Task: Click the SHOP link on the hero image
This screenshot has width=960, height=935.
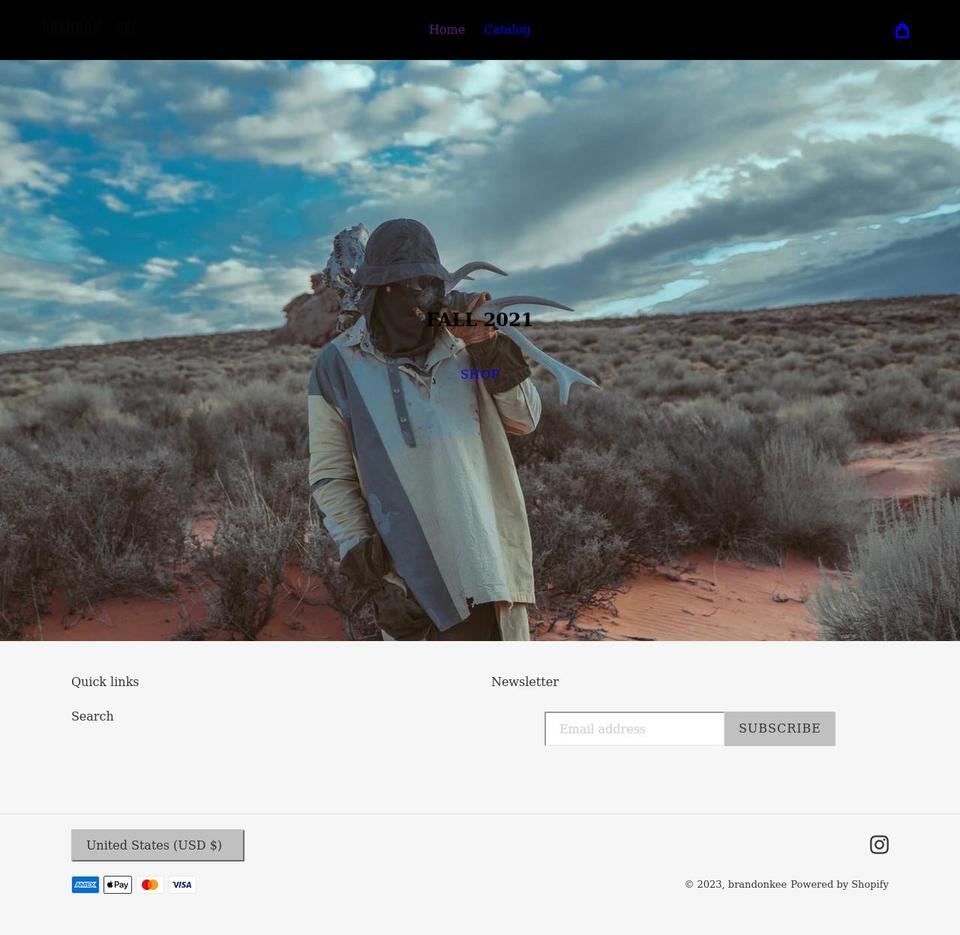Action: (x=480, y=374)
